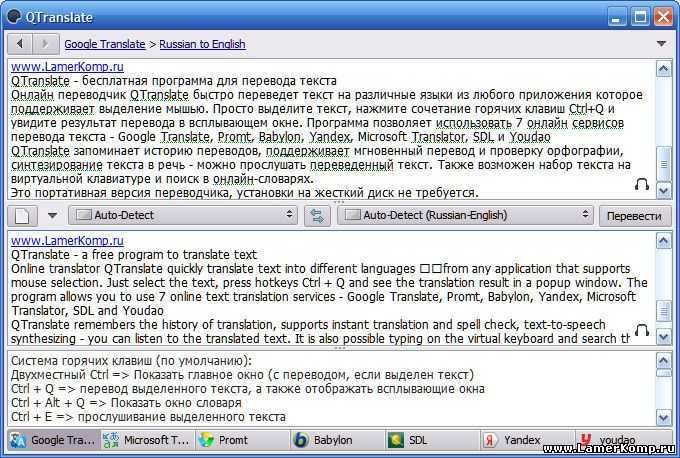
Task: Open the Russian to English breadcrumb link
Action: [202, 44]
